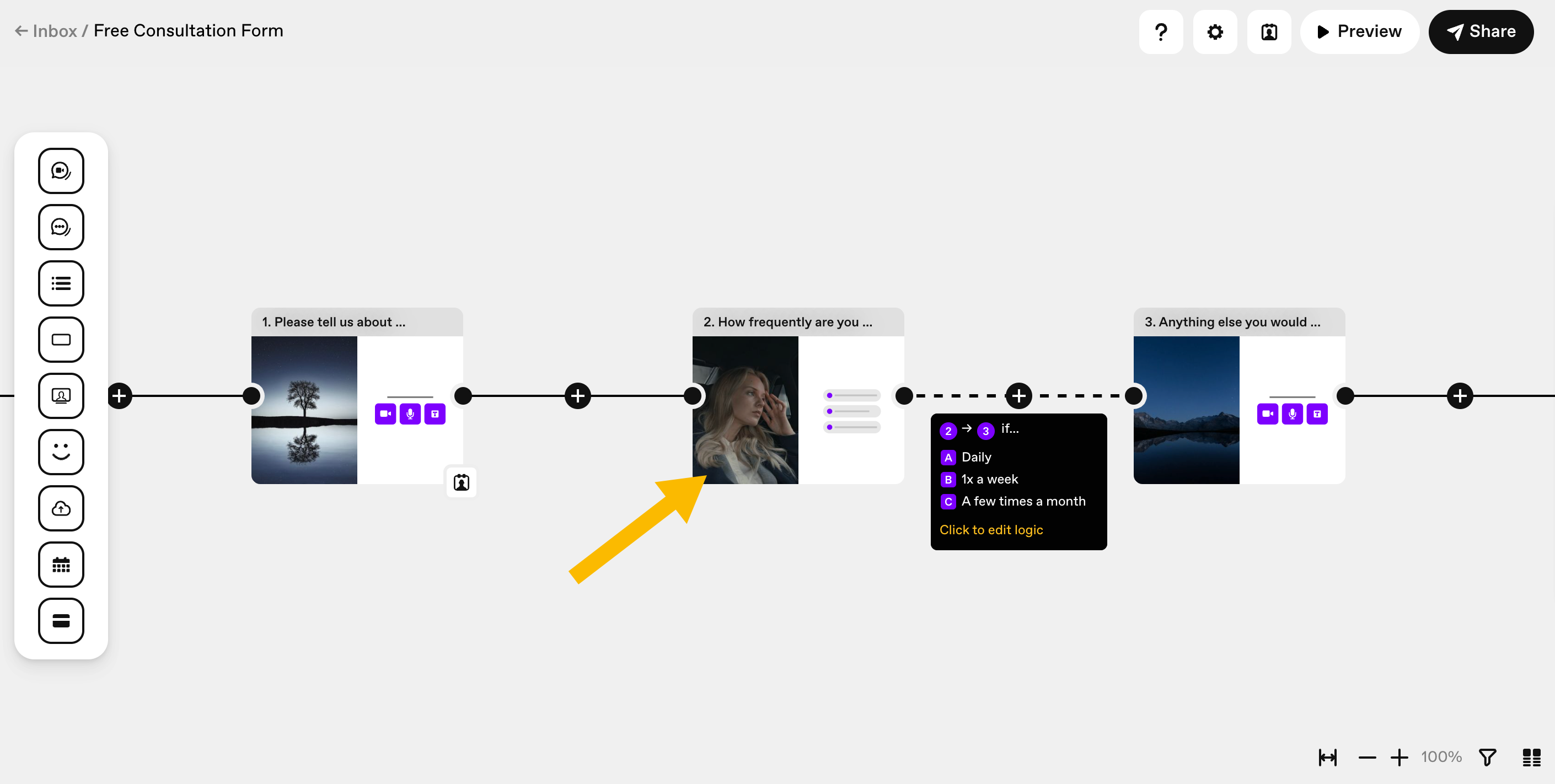The height and width of the screenshot is (784, 1555).
Task: Open the filter funnel icon
Action: (x=1487, y=757)
